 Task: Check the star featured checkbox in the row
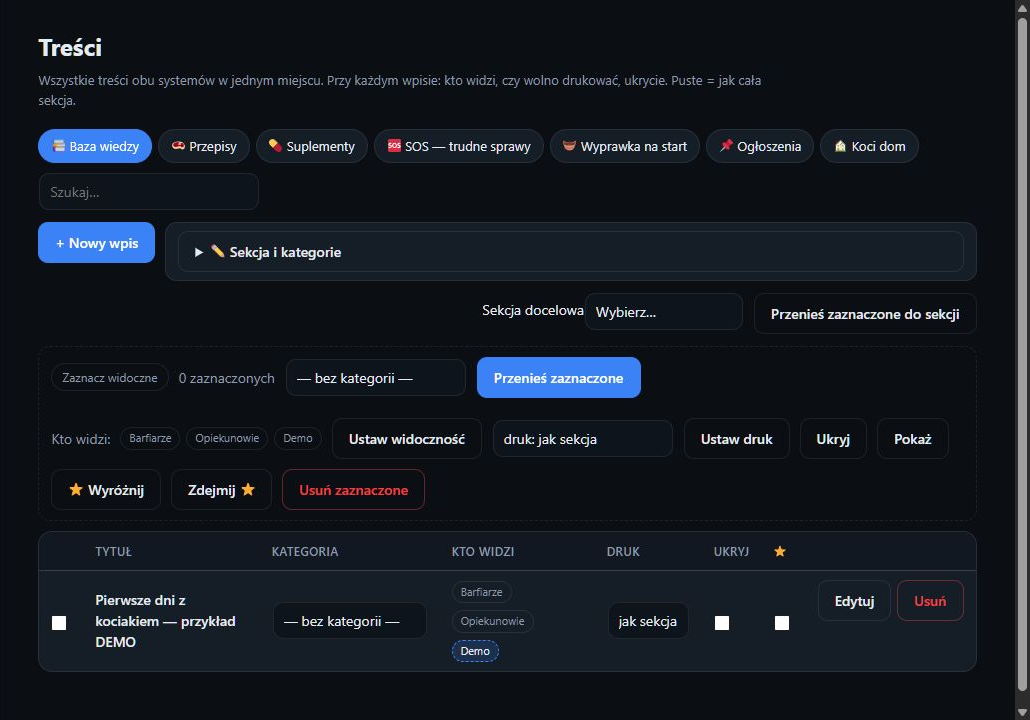[782, 623]
